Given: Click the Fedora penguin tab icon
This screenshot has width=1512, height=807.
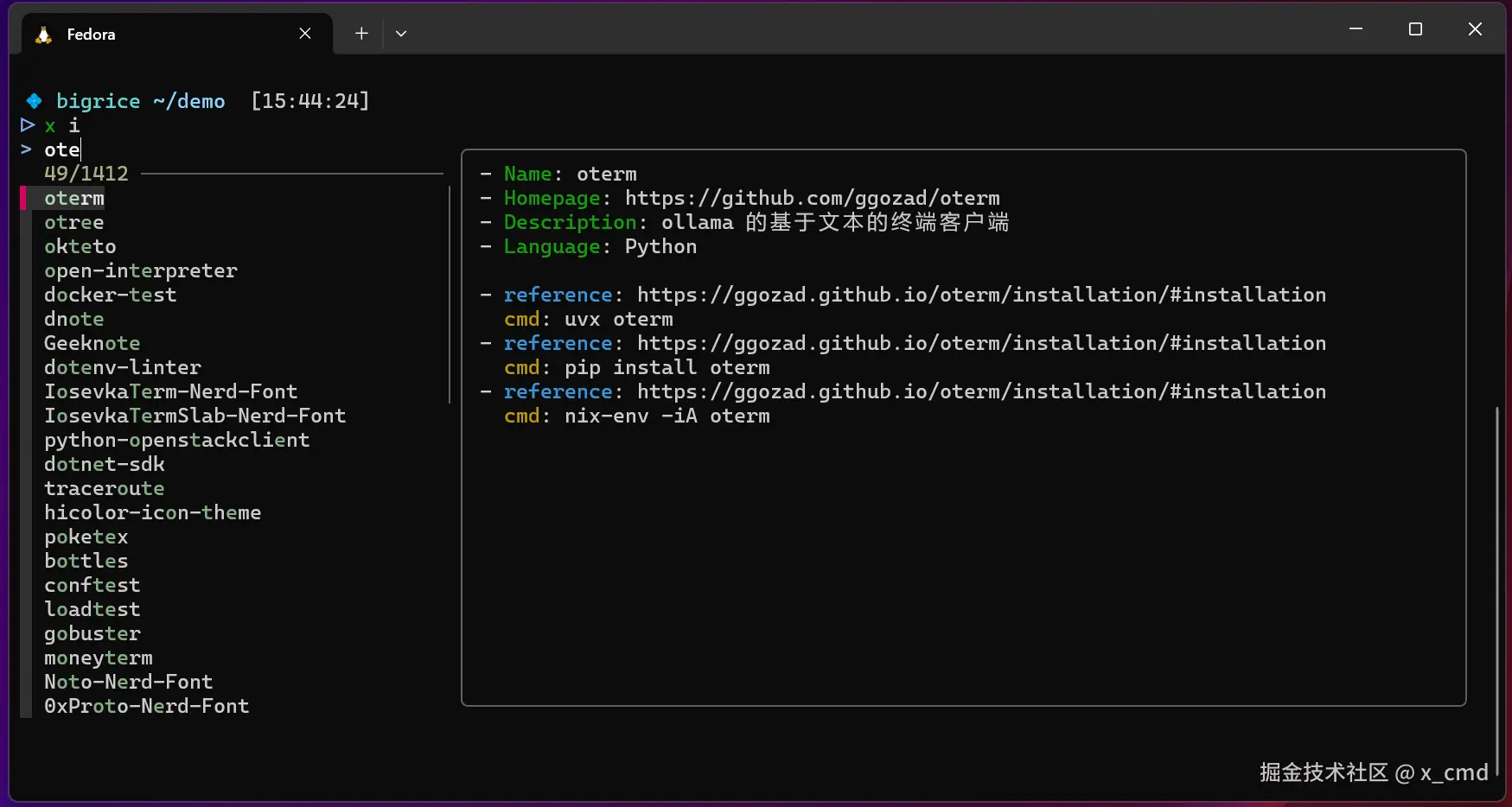Looking at the screenshot, I should click(x=43, y=35).
